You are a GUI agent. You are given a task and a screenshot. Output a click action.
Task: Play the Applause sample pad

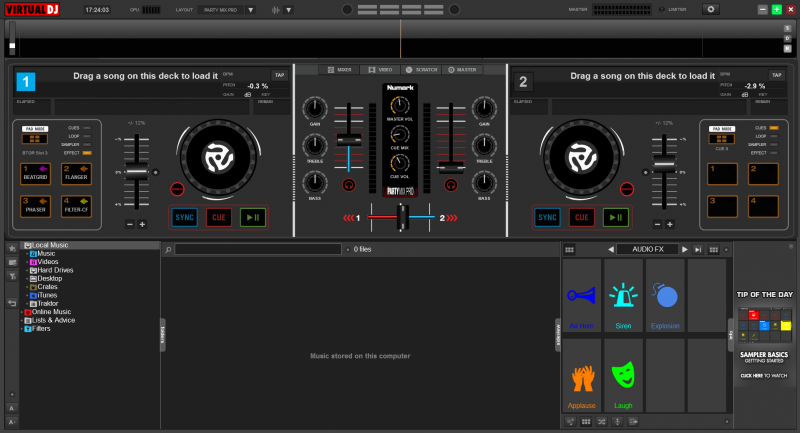tap(581, 377)
